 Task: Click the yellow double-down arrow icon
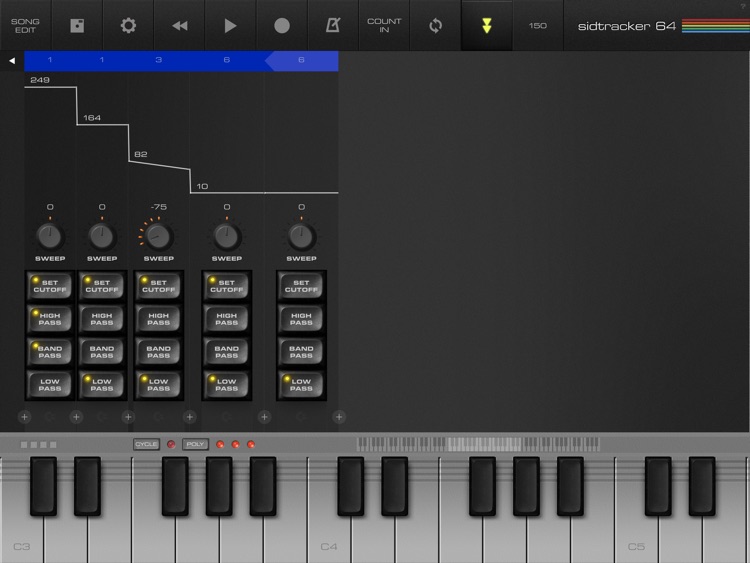(x=487, y=25)
